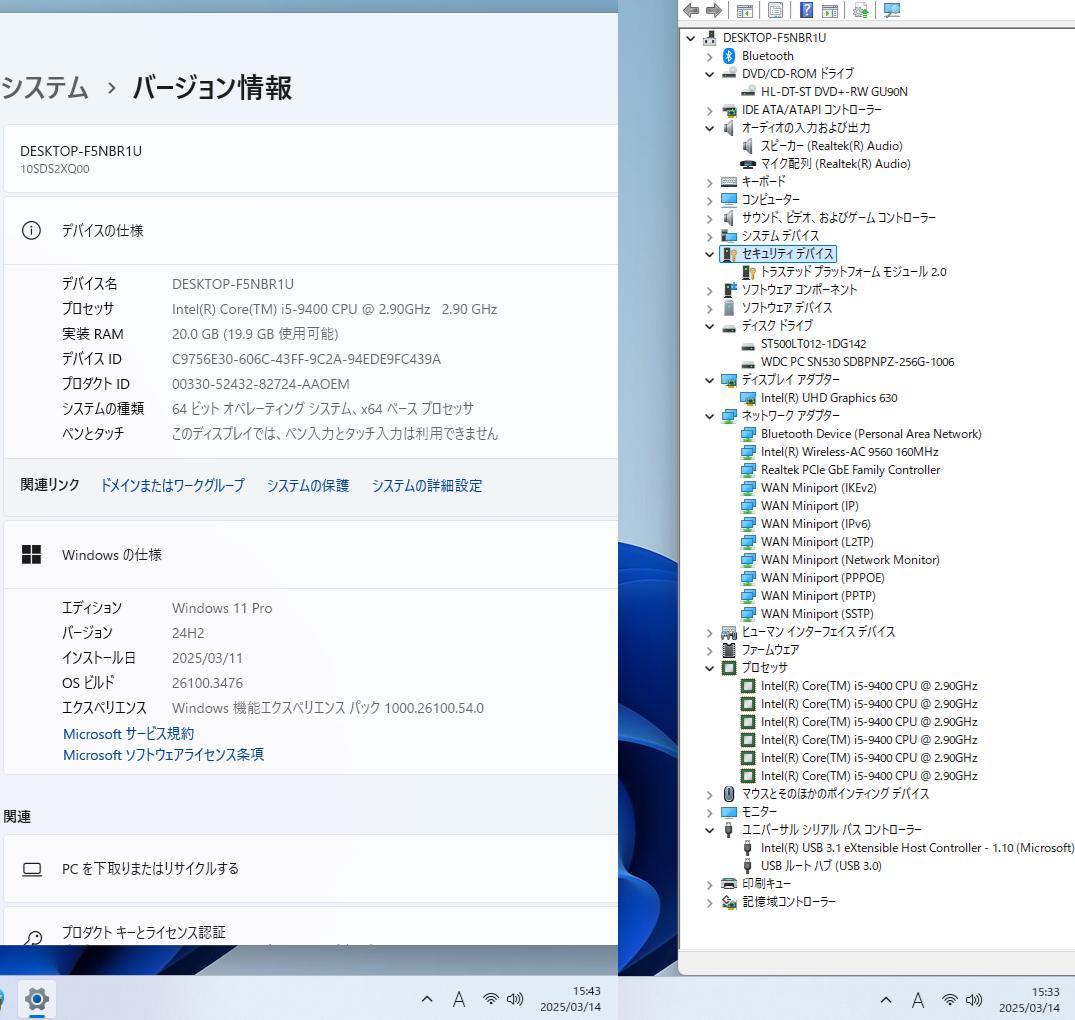Expand the キーボード category
The height and width of the screenshot is (1020, 1075).
709,181
